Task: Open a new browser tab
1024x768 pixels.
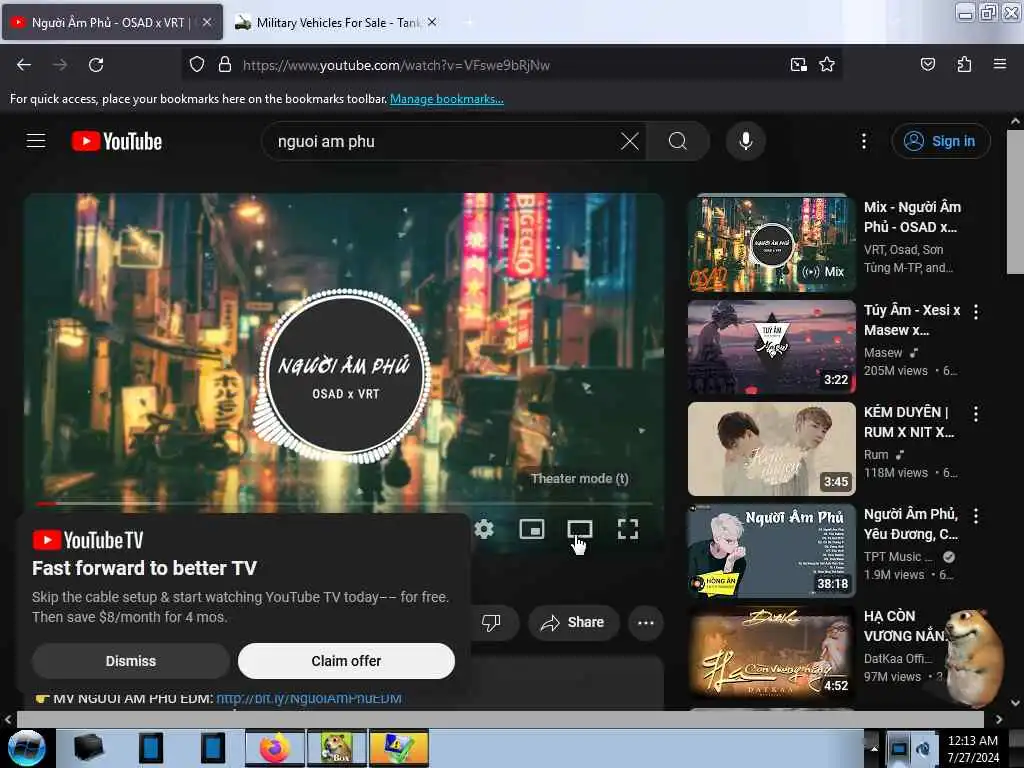Action: (x=468, y=22)
